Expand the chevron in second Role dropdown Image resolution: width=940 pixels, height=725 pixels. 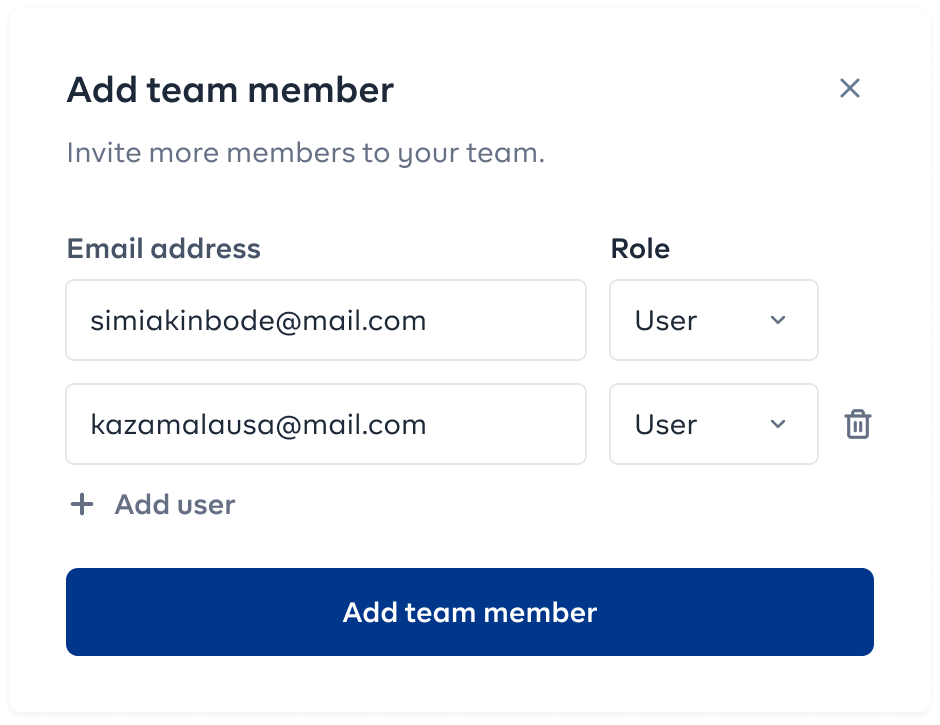[x=778, y=424]
